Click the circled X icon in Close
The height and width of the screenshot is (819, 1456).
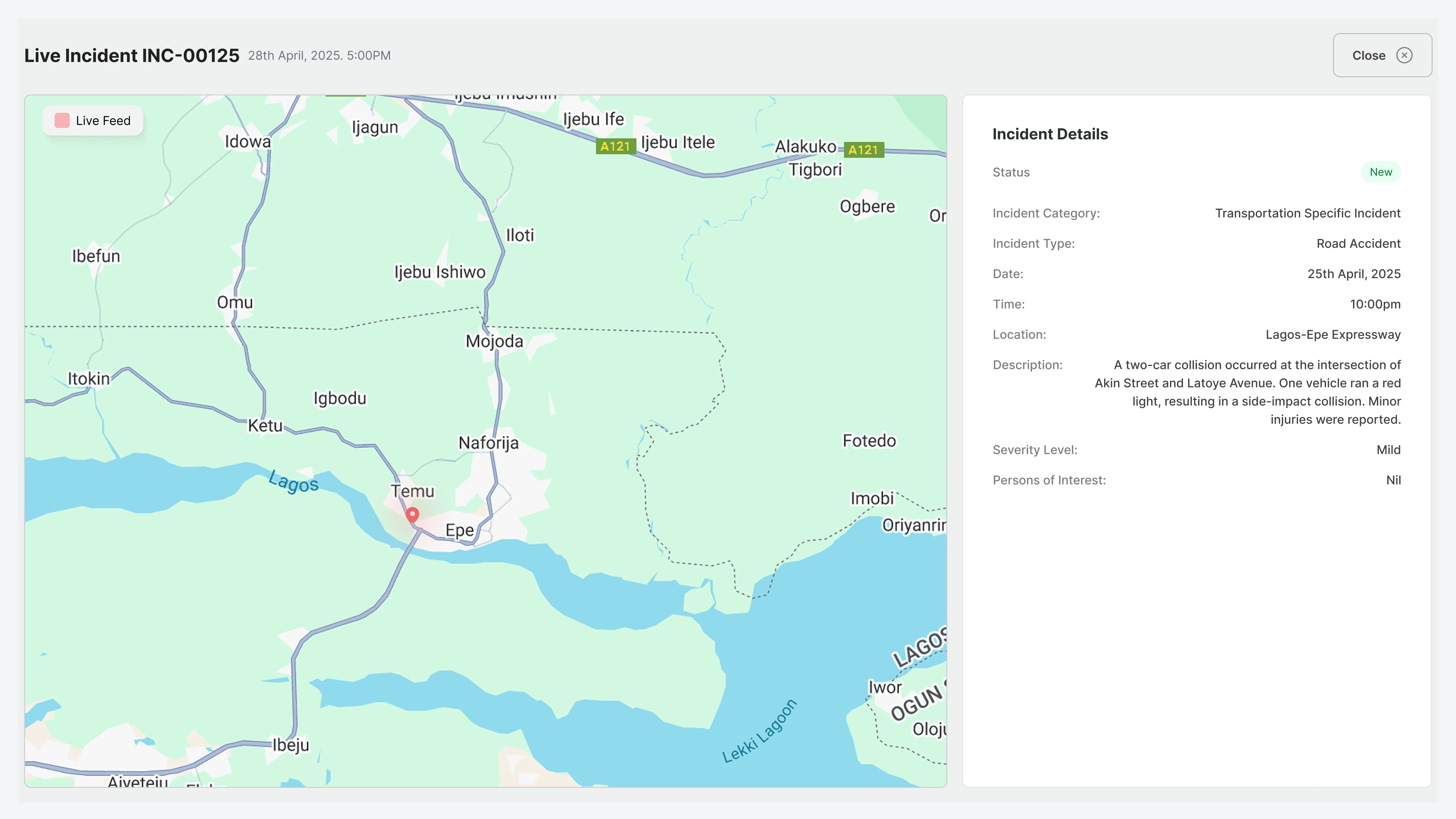tap(1404, 55)
